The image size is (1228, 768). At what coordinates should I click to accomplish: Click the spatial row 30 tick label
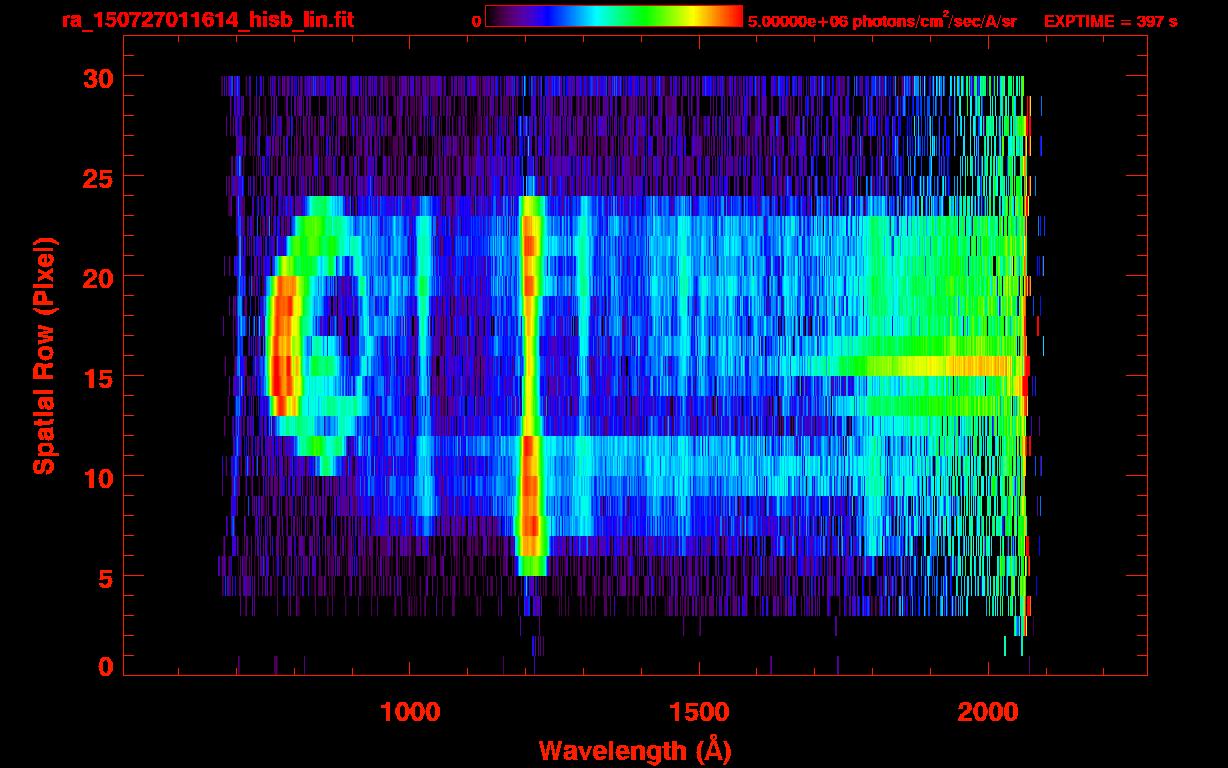coord(99,77)
